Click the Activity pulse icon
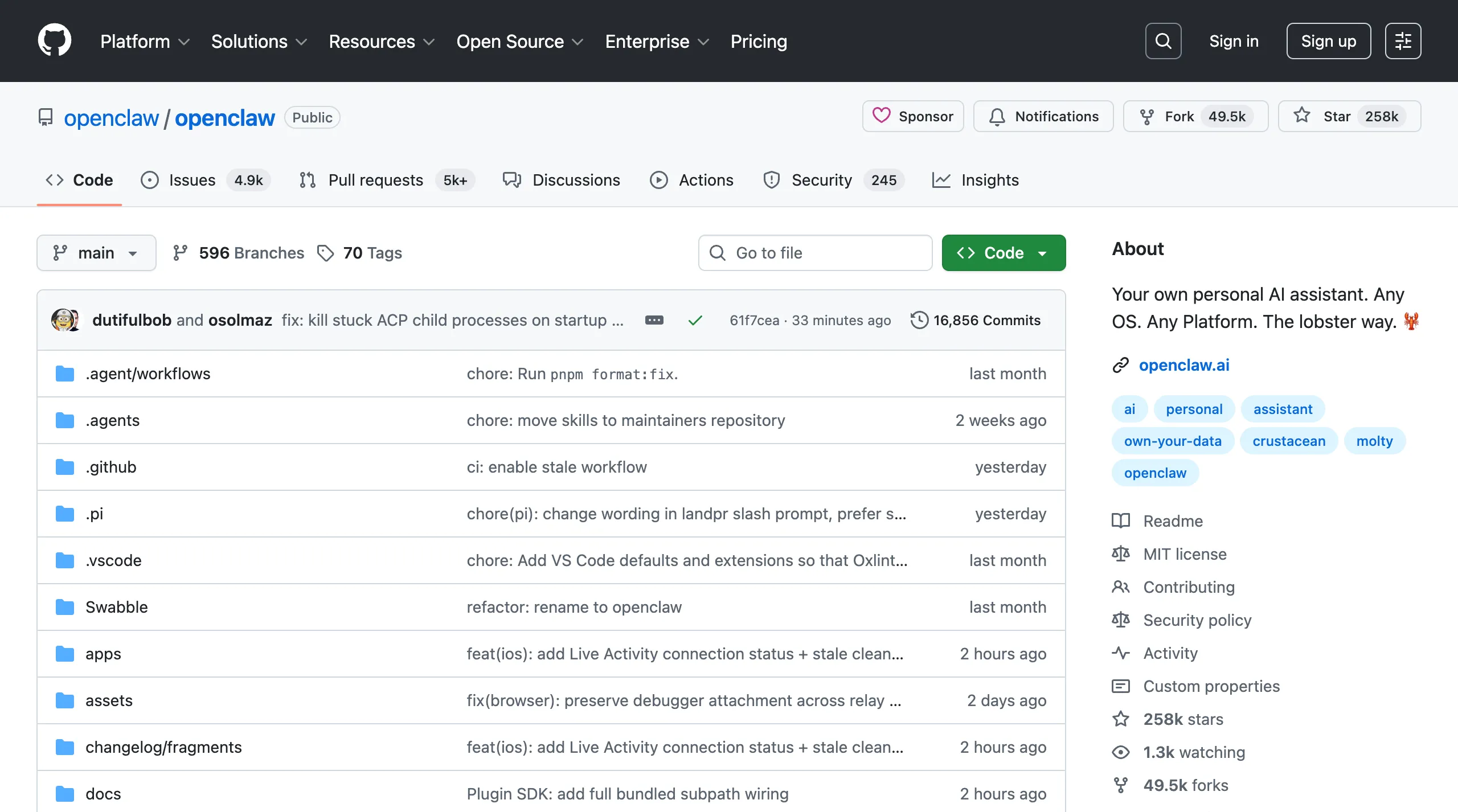Viewport: 1458px width, 812px height. click(x=1121, y=653)
